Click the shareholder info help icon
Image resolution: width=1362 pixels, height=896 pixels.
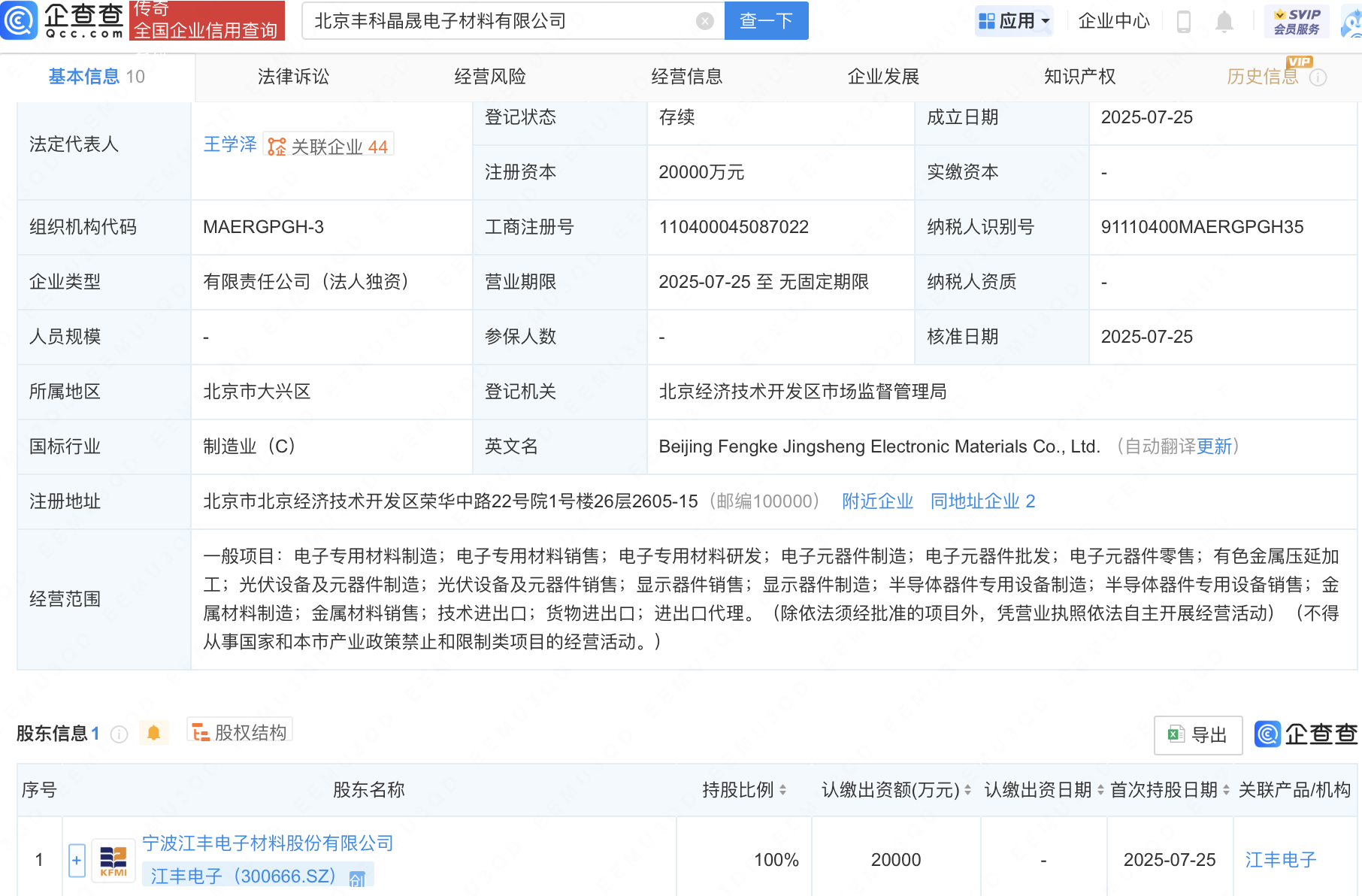(119, 734)
